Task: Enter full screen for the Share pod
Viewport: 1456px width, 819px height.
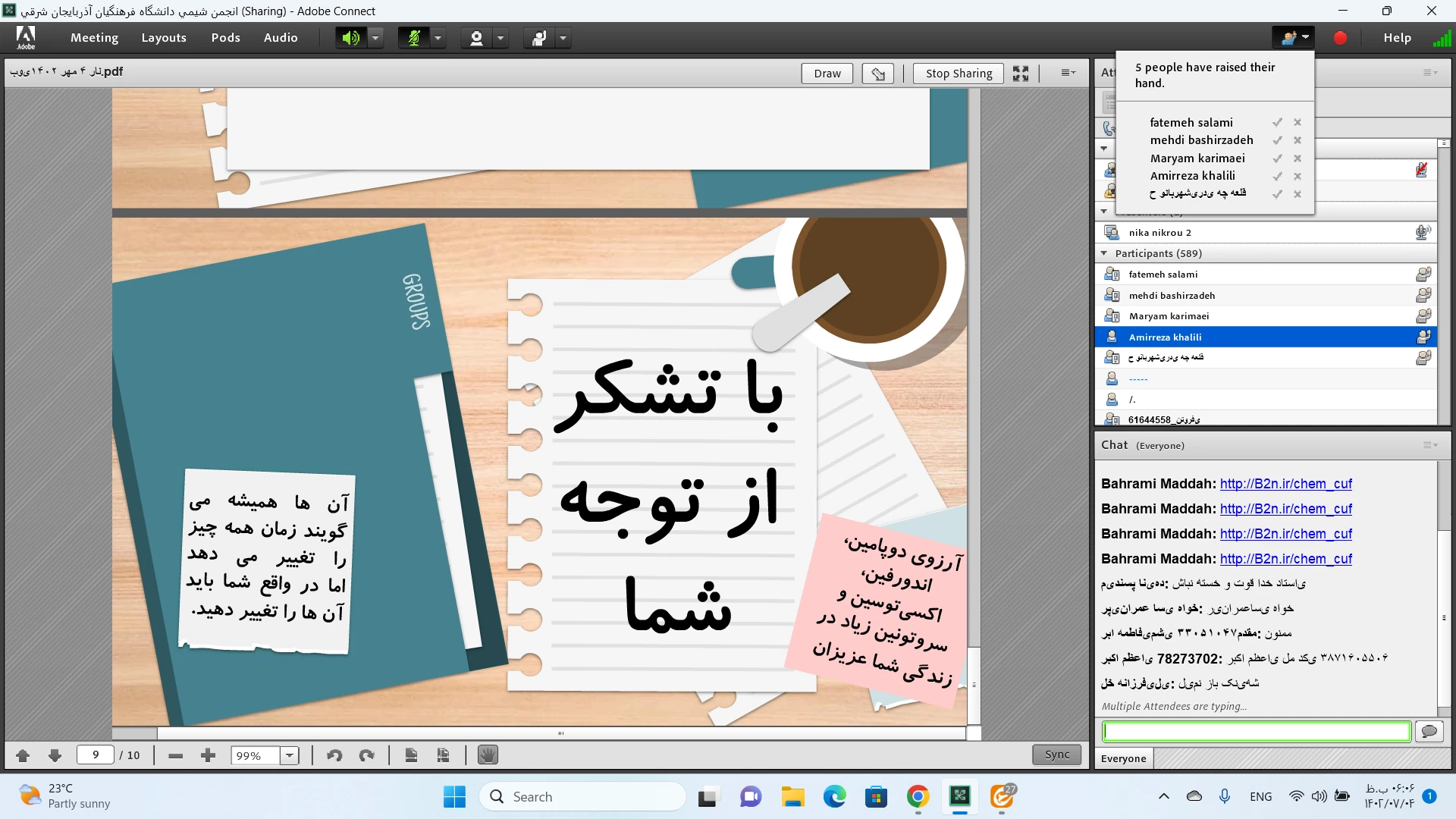Action: (x=1021, y=74)
